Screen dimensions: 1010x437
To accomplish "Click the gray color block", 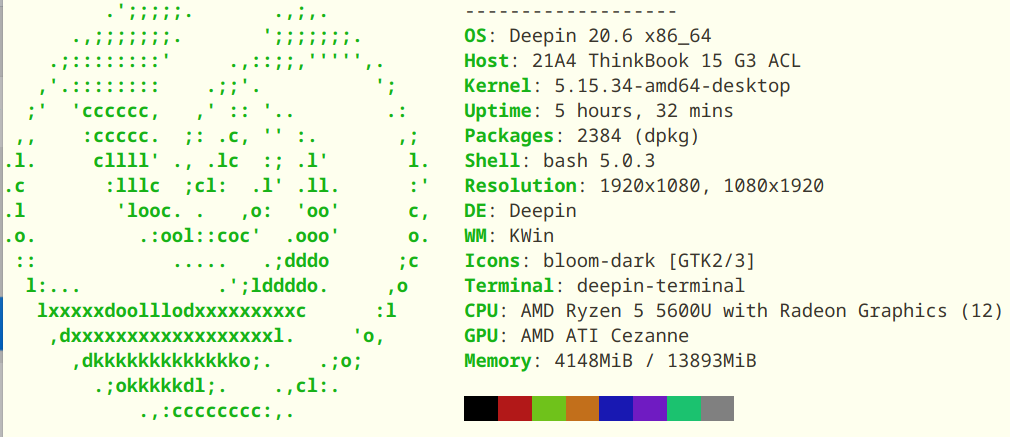I will (x=717, y=409).
